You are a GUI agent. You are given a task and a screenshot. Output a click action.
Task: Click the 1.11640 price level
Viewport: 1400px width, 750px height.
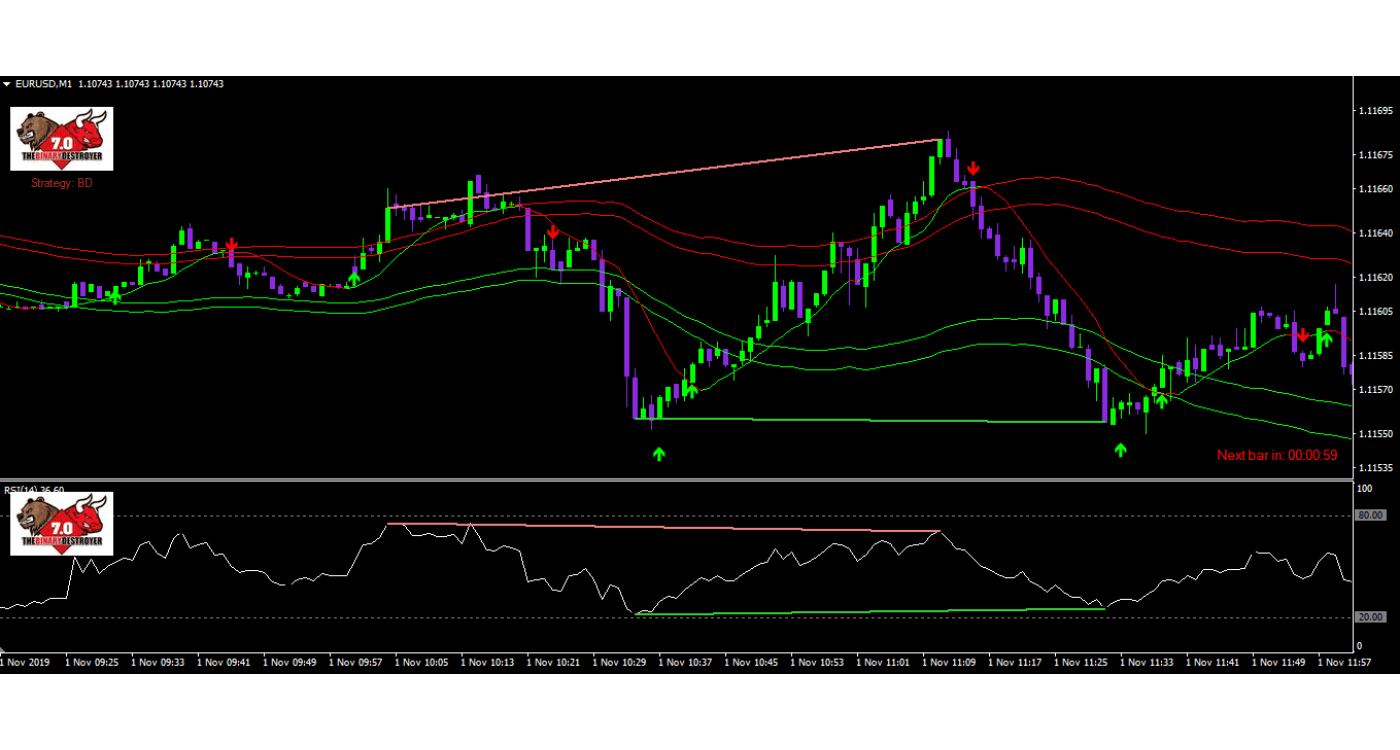pos(1378,233)
